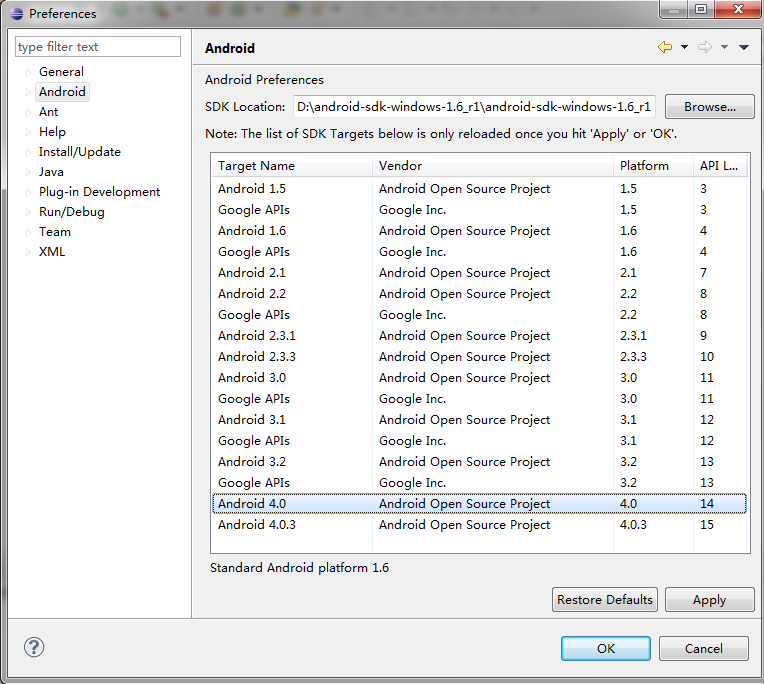Open the back history dropdown arrow

click(x=685, y=47)
